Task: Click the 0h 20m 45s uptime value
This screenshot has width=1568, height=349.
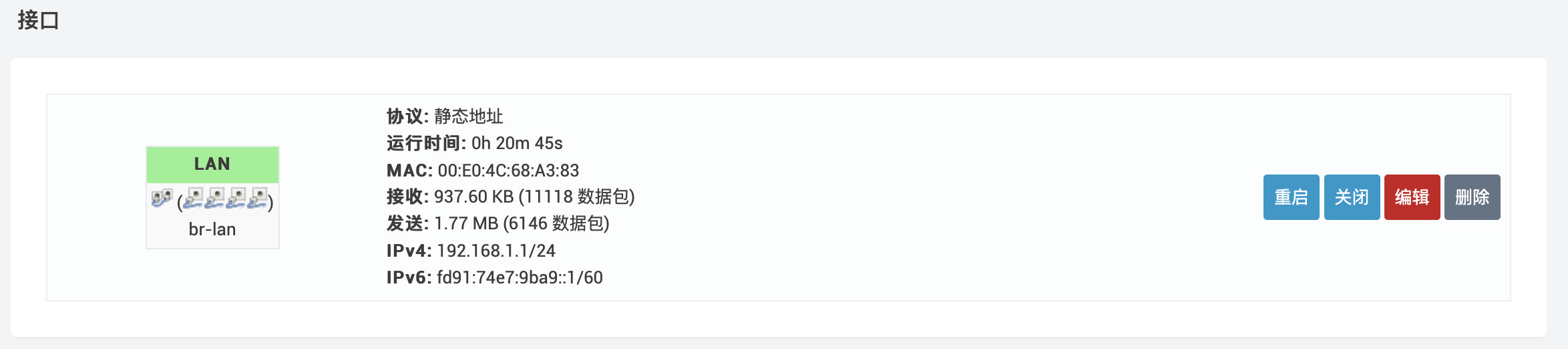Action: 517,143
